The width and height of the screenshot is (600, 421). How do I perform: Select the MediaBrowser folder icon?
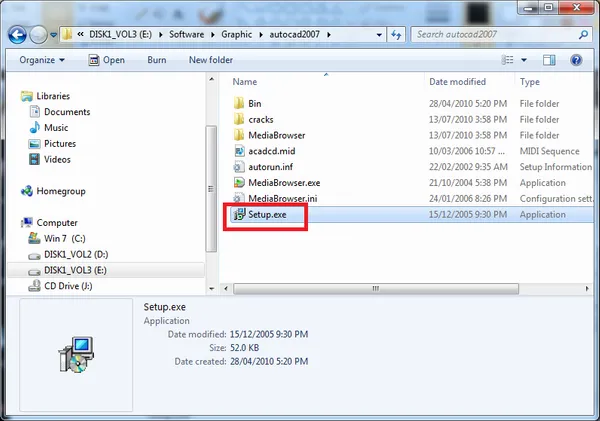(x=239, y=135)
